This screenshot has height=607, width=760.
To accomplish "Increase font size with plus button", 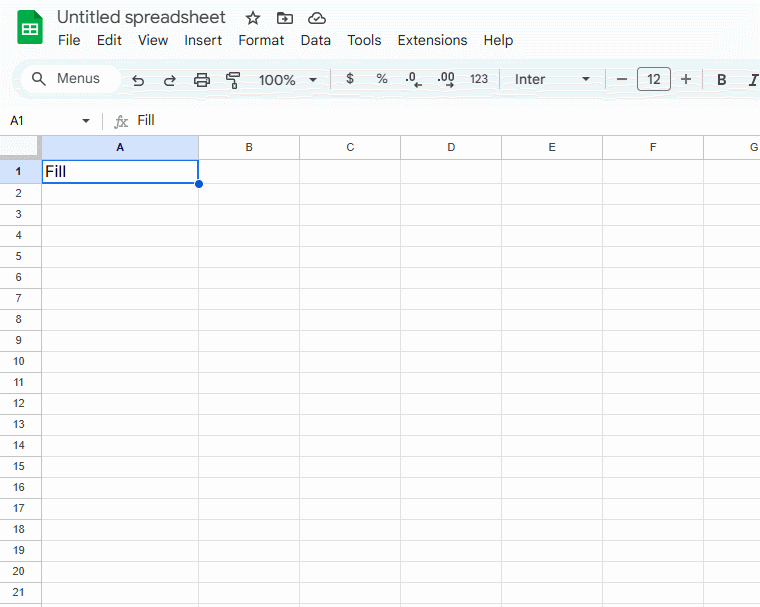I will click(x=685, y=79).
